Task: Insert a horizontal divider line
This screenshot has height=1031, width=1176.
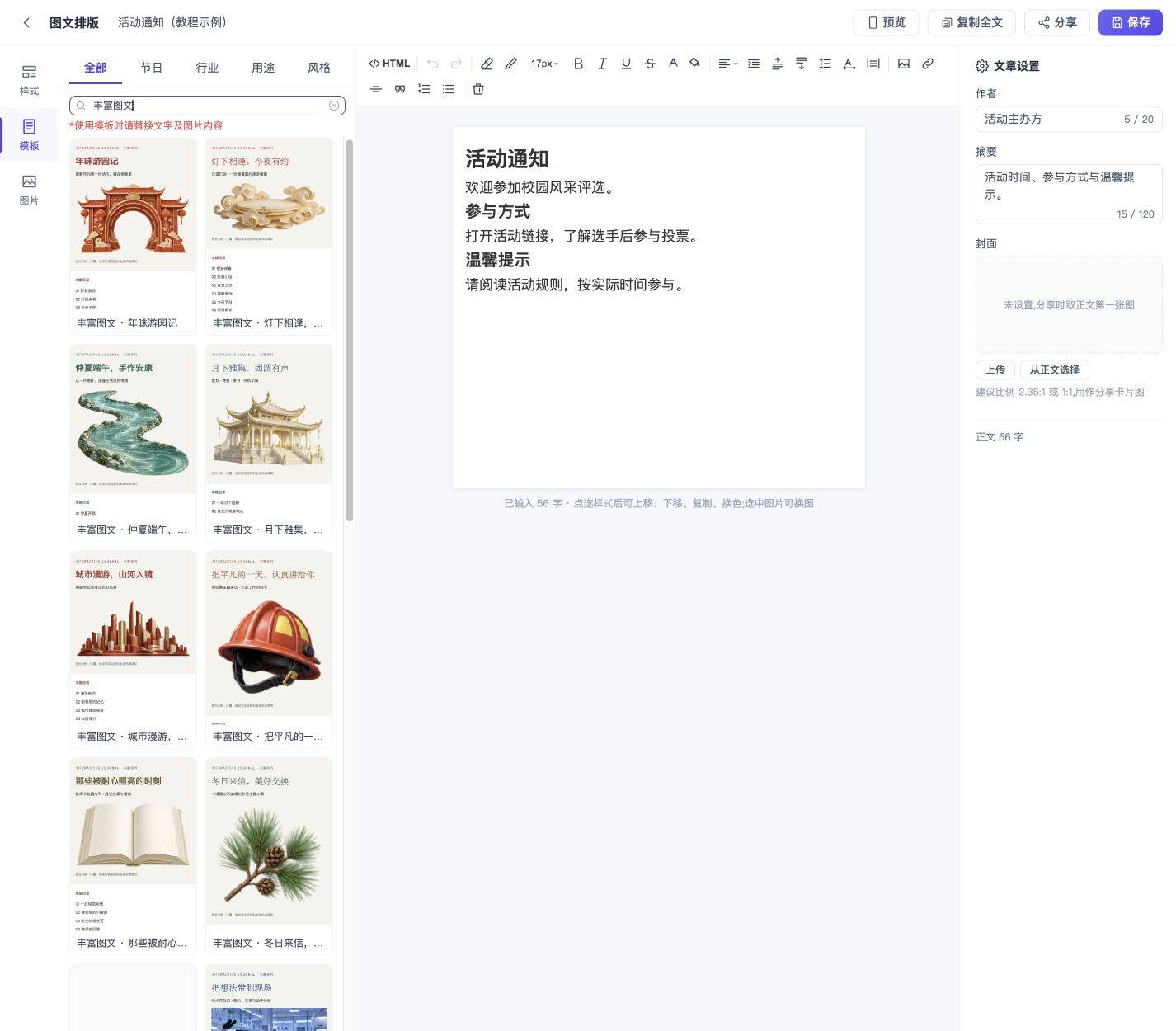Action: click(x=376, y=89)
